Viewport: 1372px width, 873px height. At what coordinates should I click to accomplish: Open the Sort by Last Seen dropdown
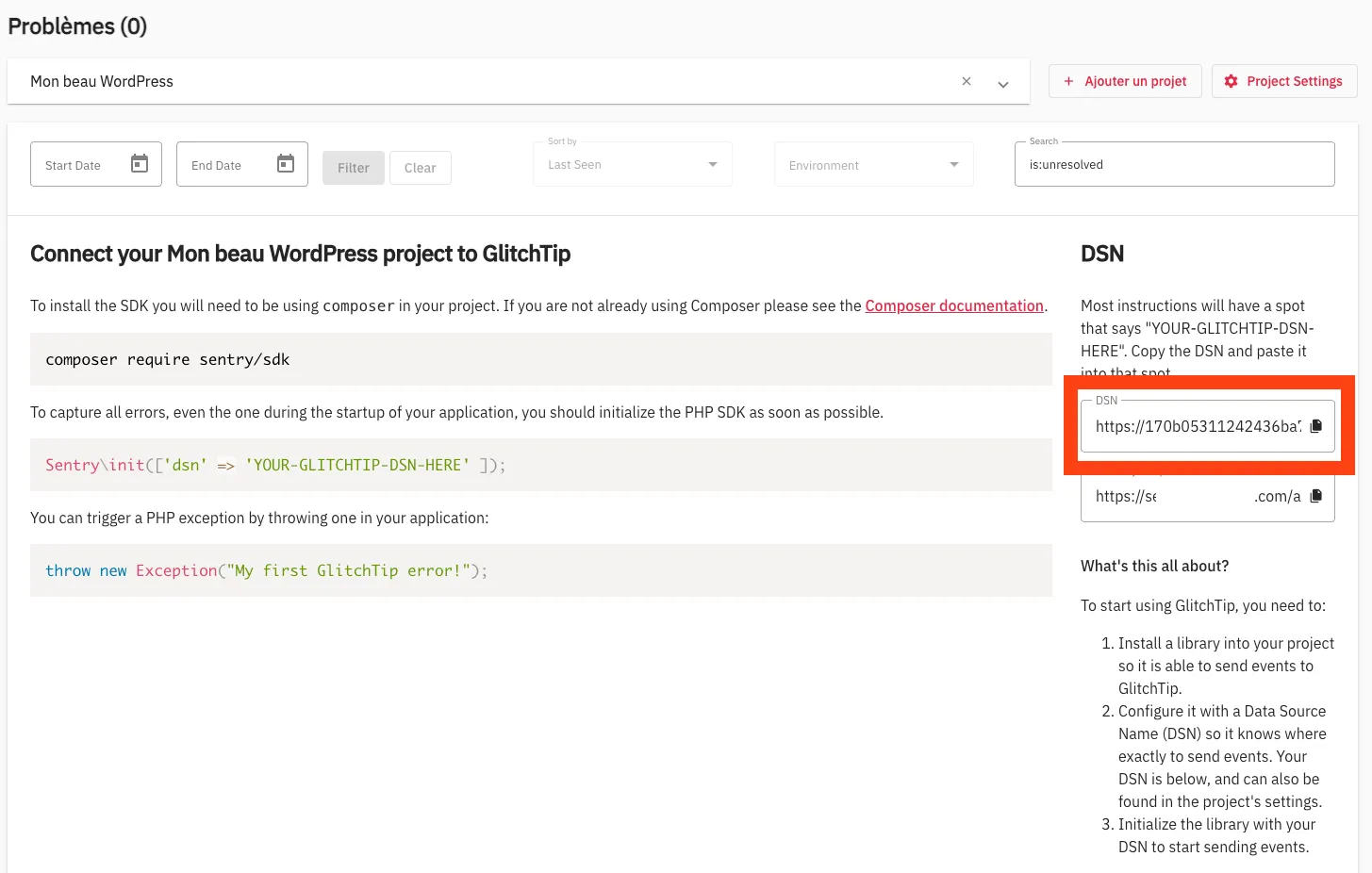[633, 164]
